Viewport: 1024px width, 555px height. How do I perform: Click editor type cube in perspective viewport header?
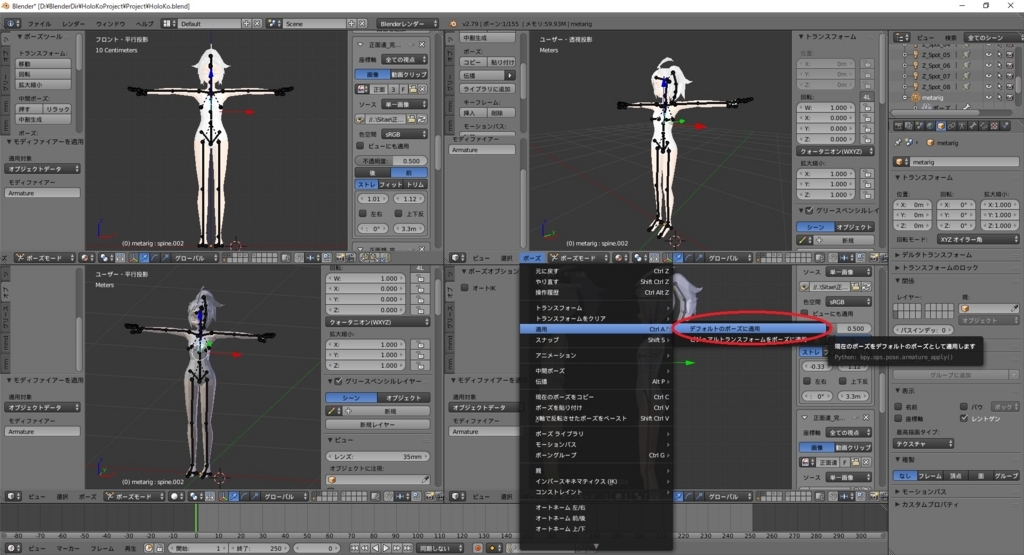click(458, 258)
